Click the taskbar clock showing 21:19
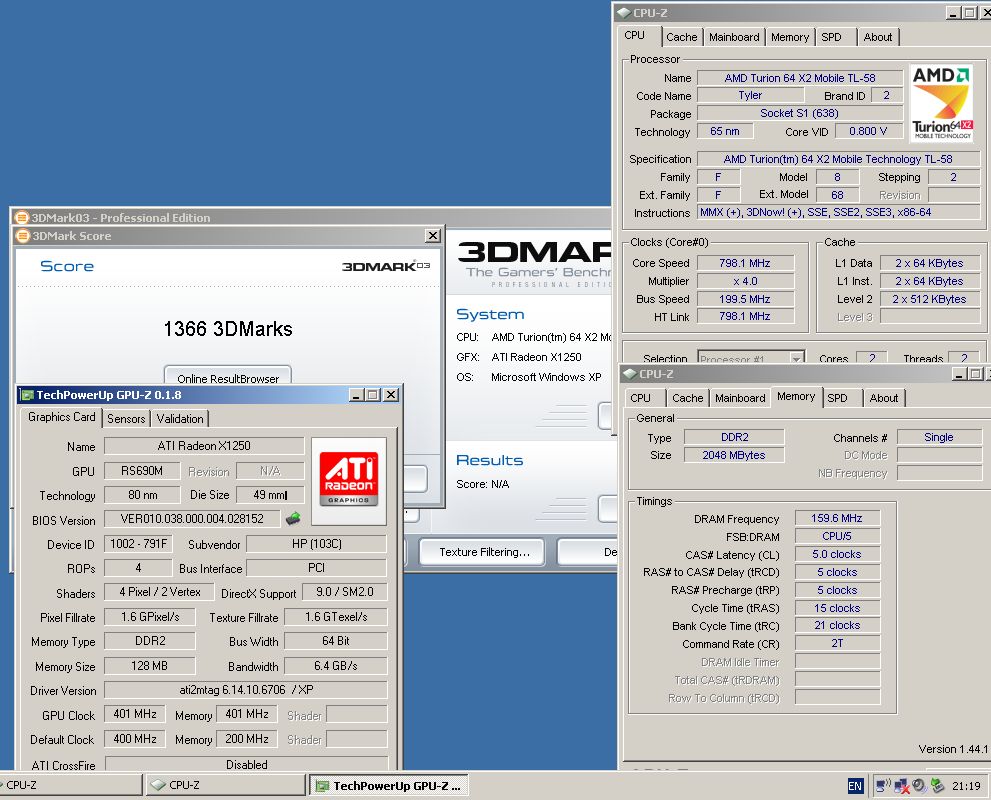Screen dimensions: 991x800 point(966,786)
